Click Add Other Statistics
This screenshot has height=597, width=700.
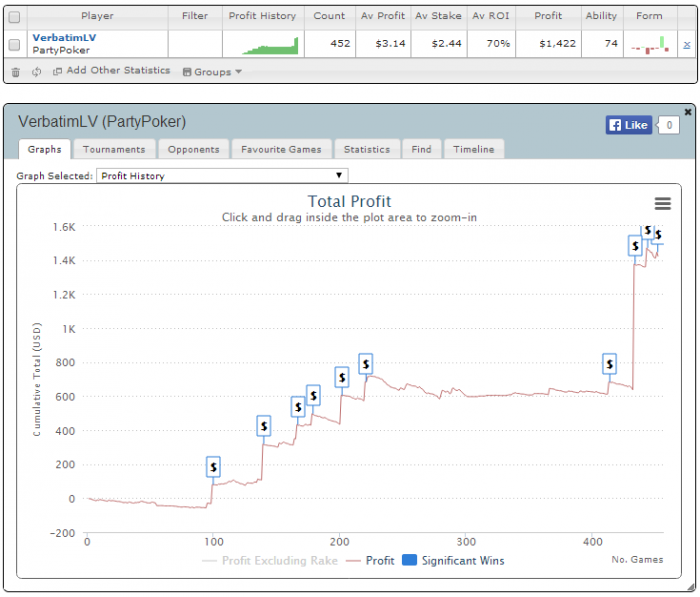[112, 71]
